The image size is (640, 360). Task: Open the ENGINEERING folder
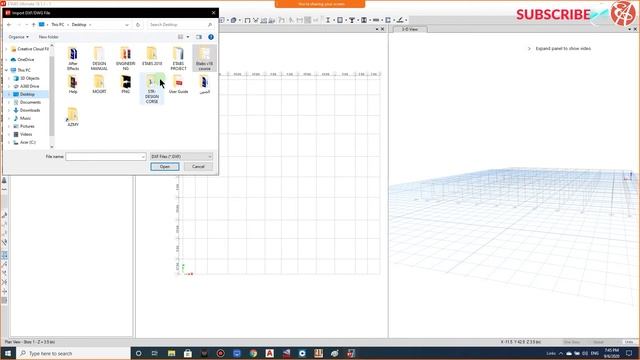pos(126,58)
